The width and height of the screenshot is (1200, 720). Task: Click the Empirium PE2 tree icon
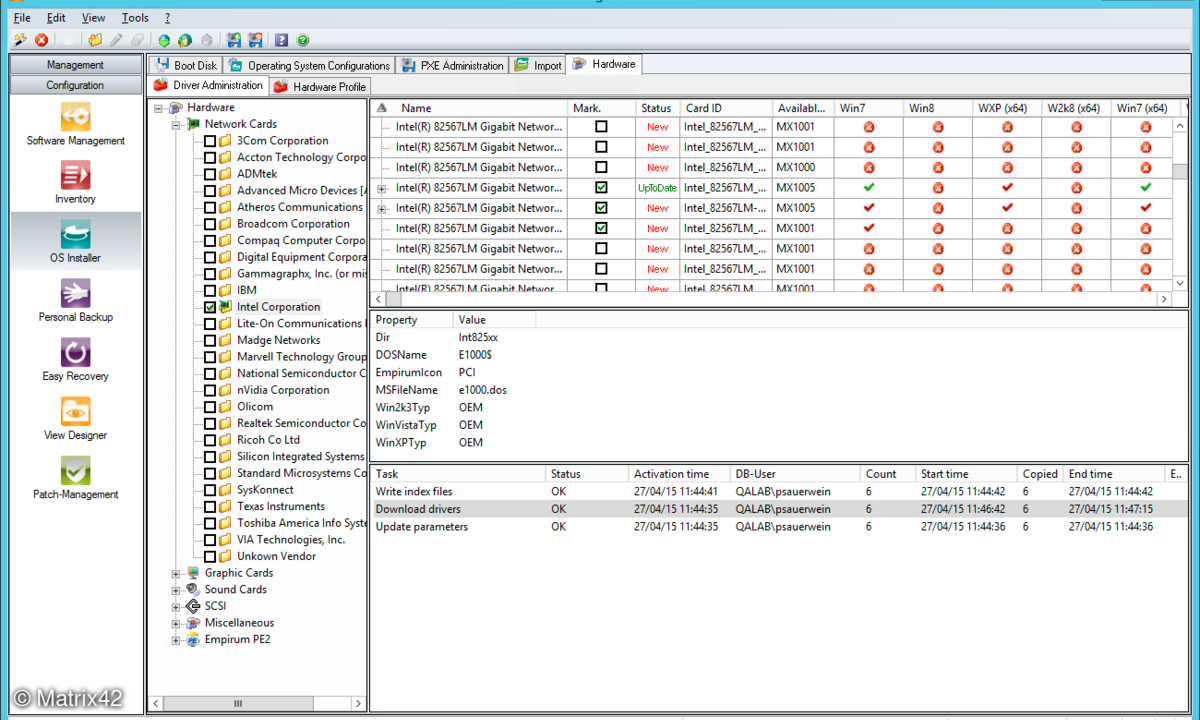pyautogui.click(x=193, y=640)
